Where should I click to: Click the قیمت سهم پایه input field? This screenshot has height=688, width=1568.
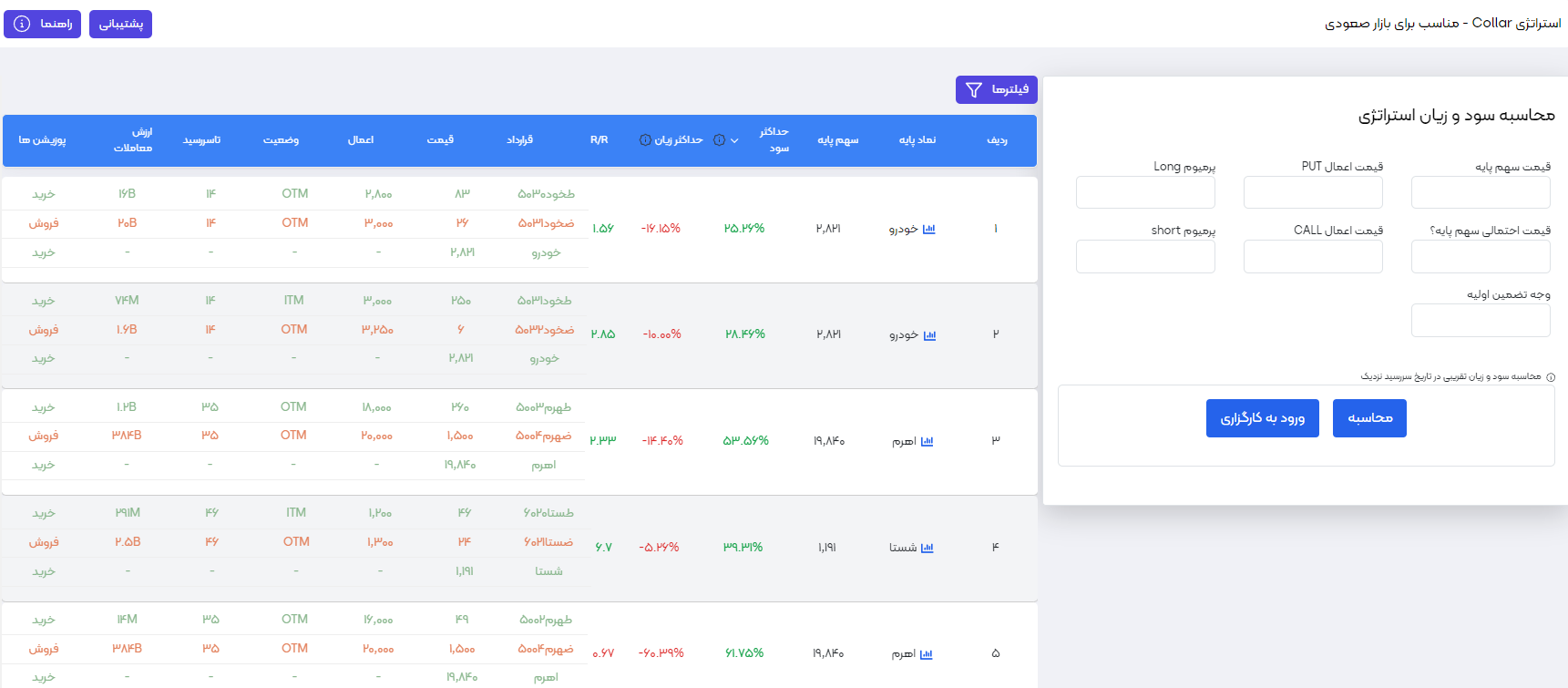1481,192
